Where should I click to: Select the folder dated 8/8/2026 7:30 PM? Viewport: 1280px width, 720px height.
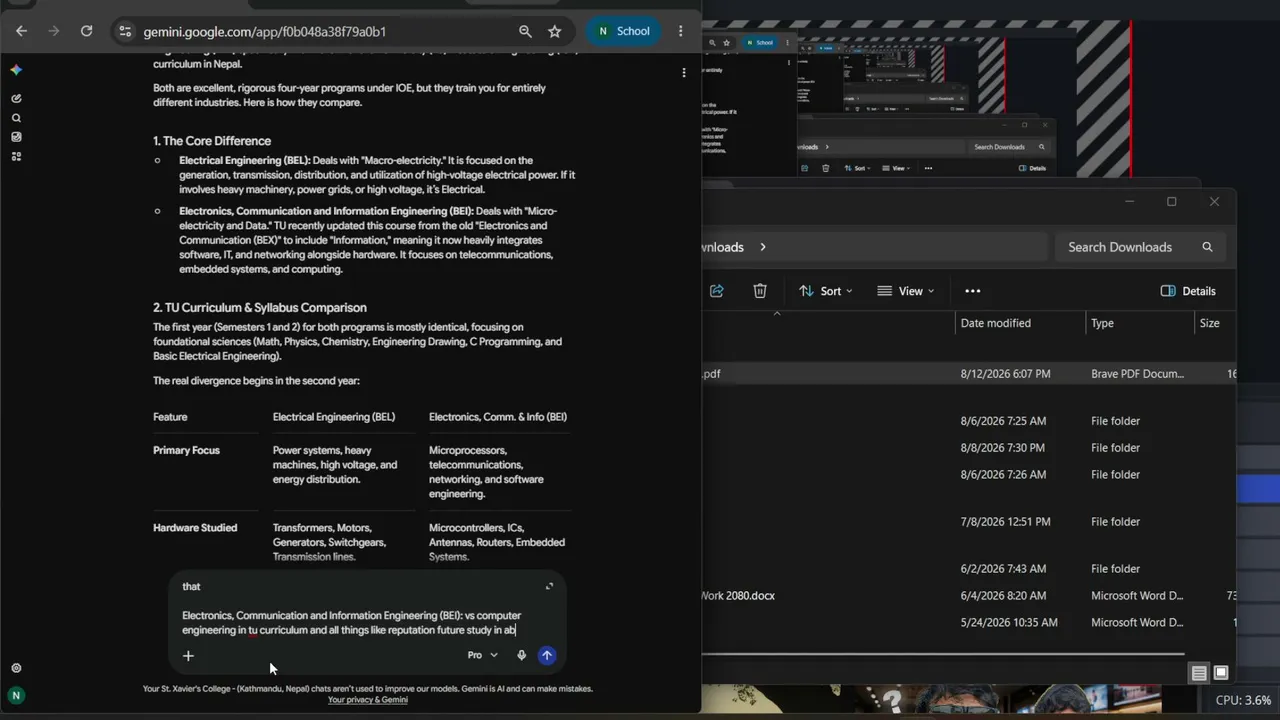[x=968, y=448]
